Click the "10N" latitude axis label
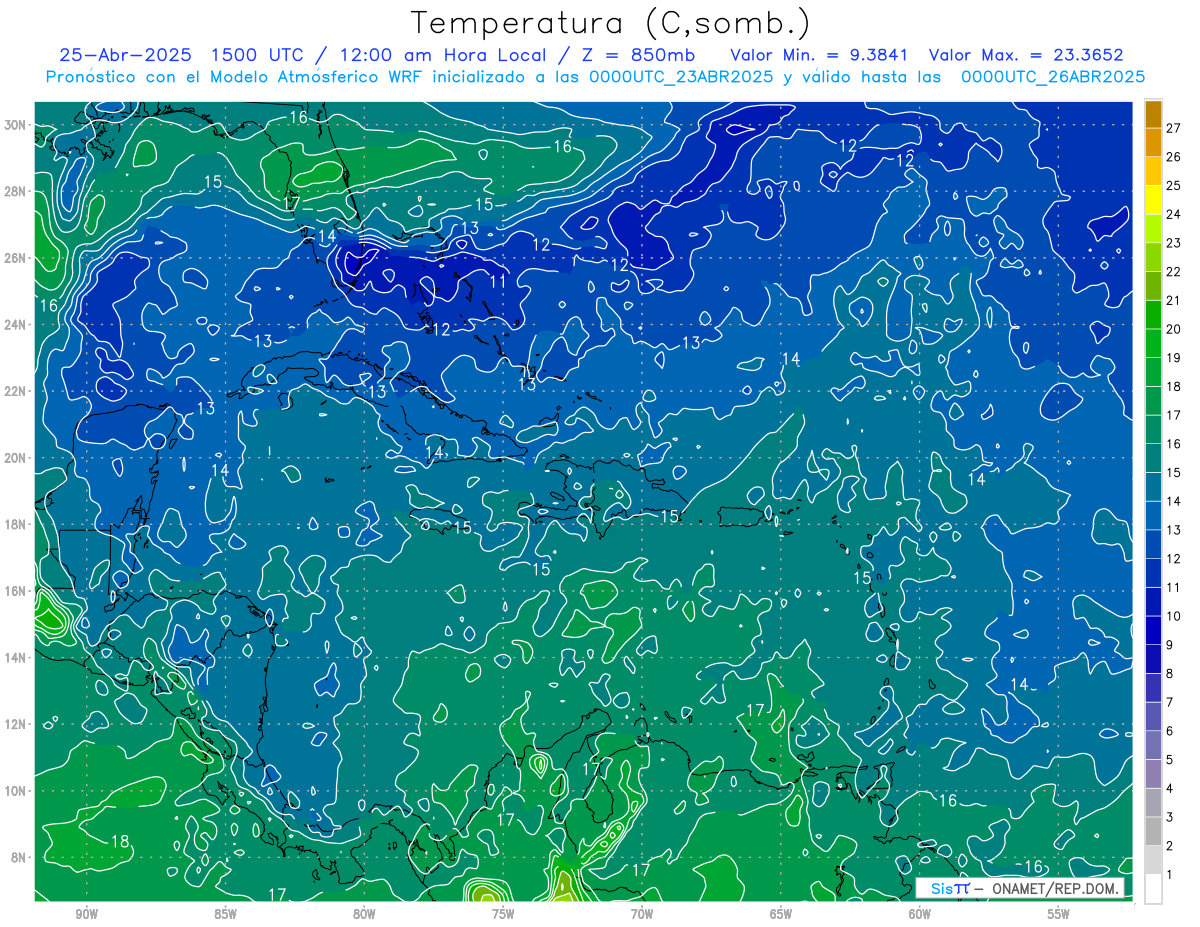 point(17,790)
